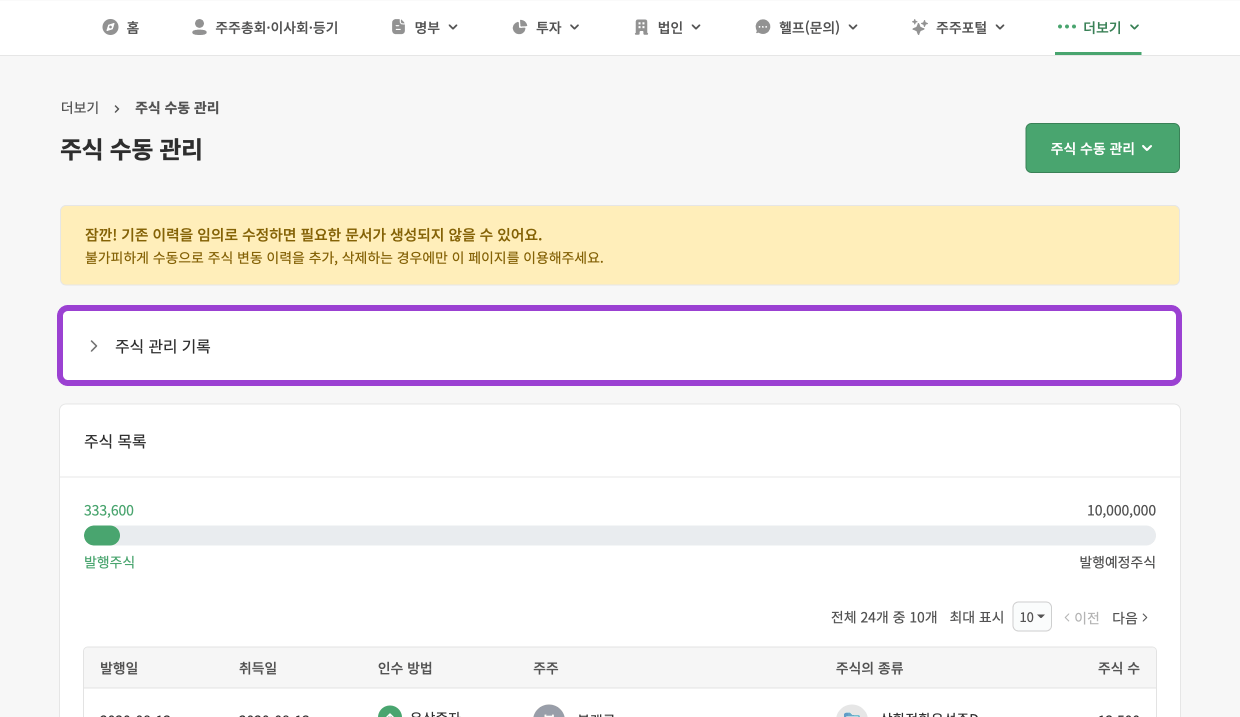This screenshot has width=1240, height=717.
Task: Click the building icon beside 법인
Action: pyautogui.click(x=641, y=27)
